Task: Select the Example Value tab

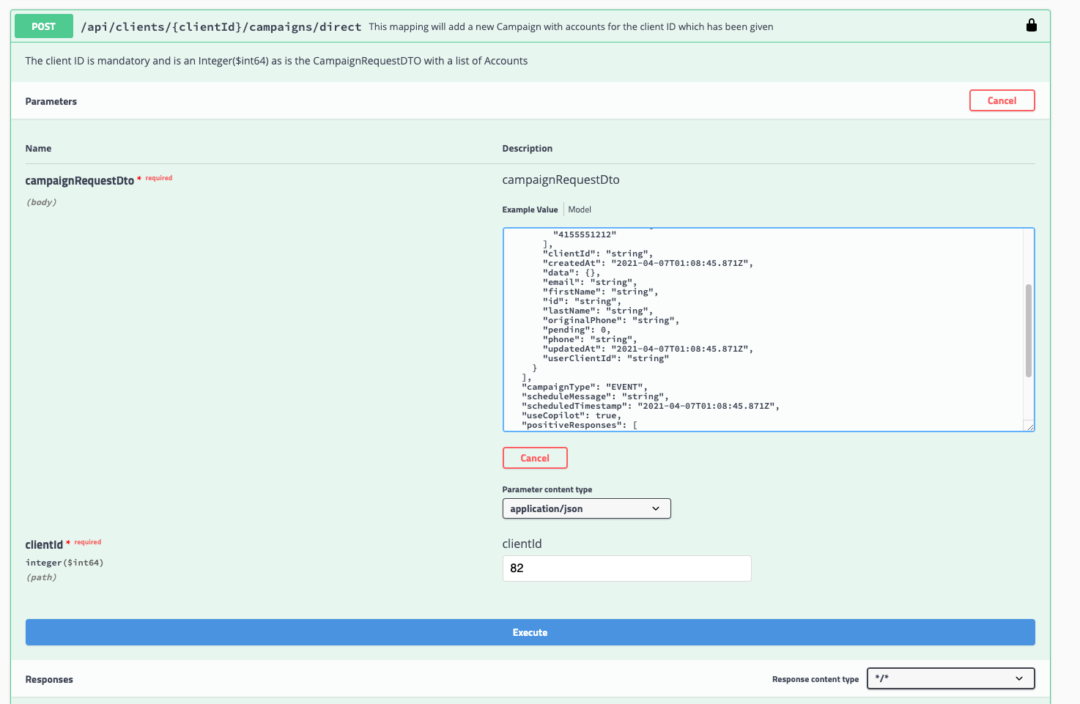Action: 529,209
